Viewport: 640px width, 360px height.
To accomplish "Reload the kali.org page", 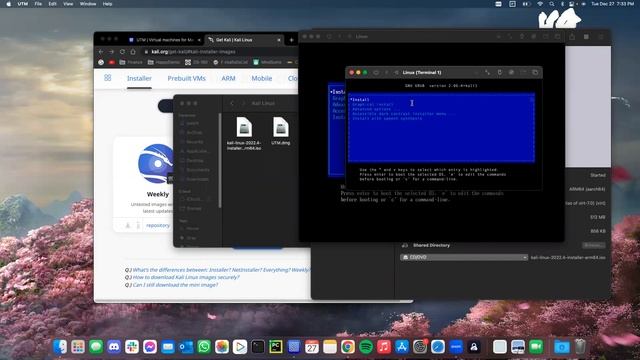I will (122, 52).
